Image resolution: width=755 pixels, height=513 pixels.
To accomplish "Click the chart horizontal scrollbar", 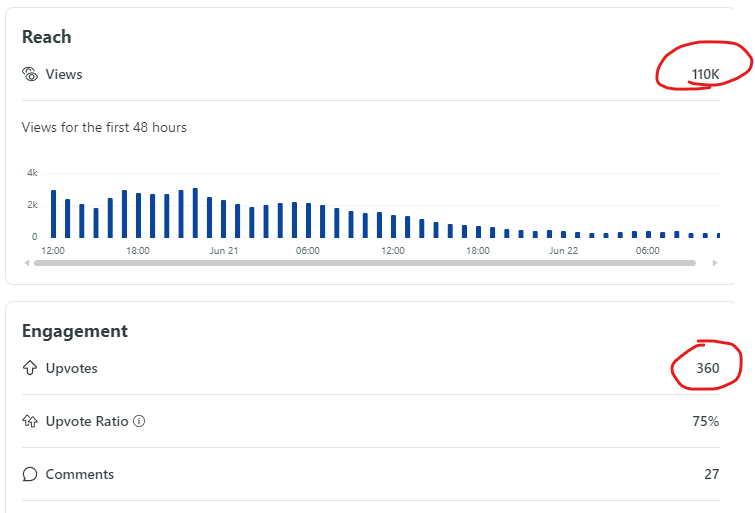I will point(365,263).
